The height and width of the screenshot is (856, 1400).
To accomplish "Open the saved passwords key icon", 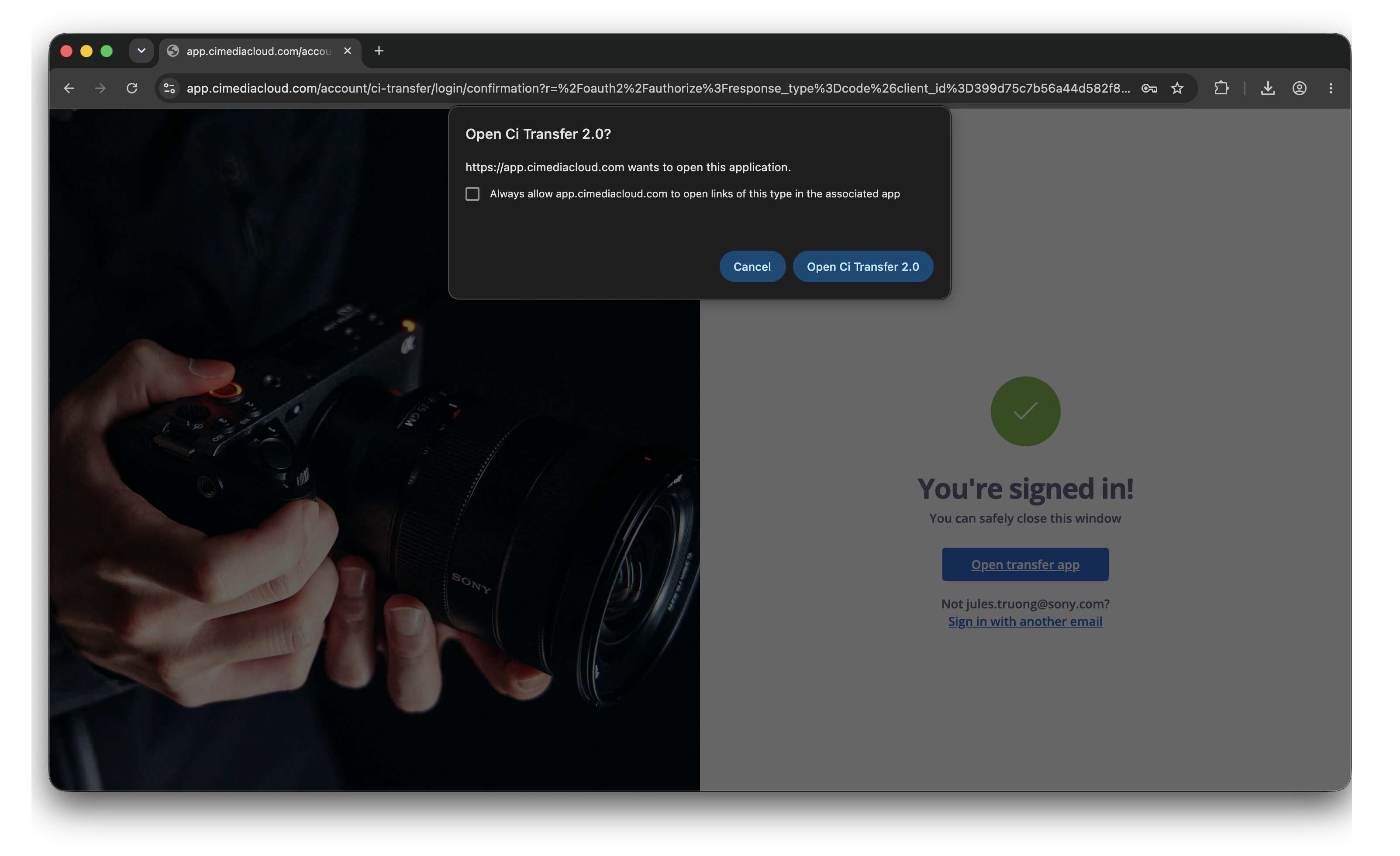I will [1149, 89].
